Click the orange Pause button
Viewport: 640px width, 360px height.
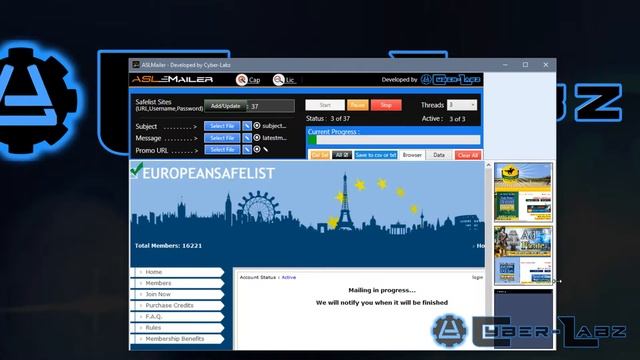click(x=358, y=105)
